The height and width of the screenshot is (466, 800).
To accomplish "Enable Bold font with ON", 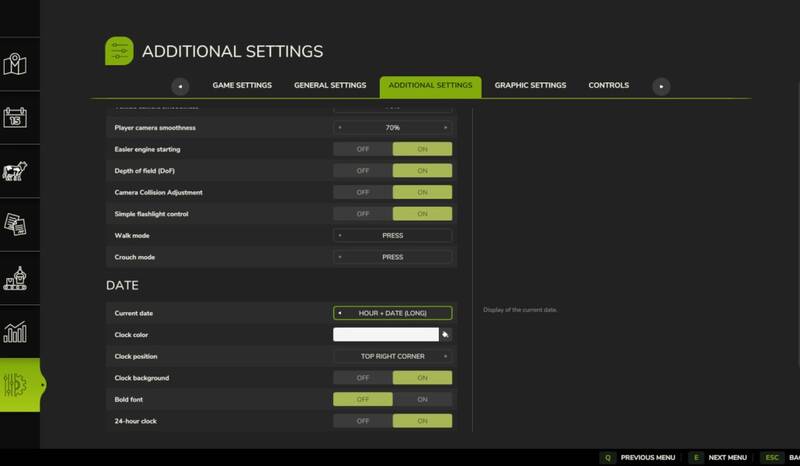I will point(422,400).
